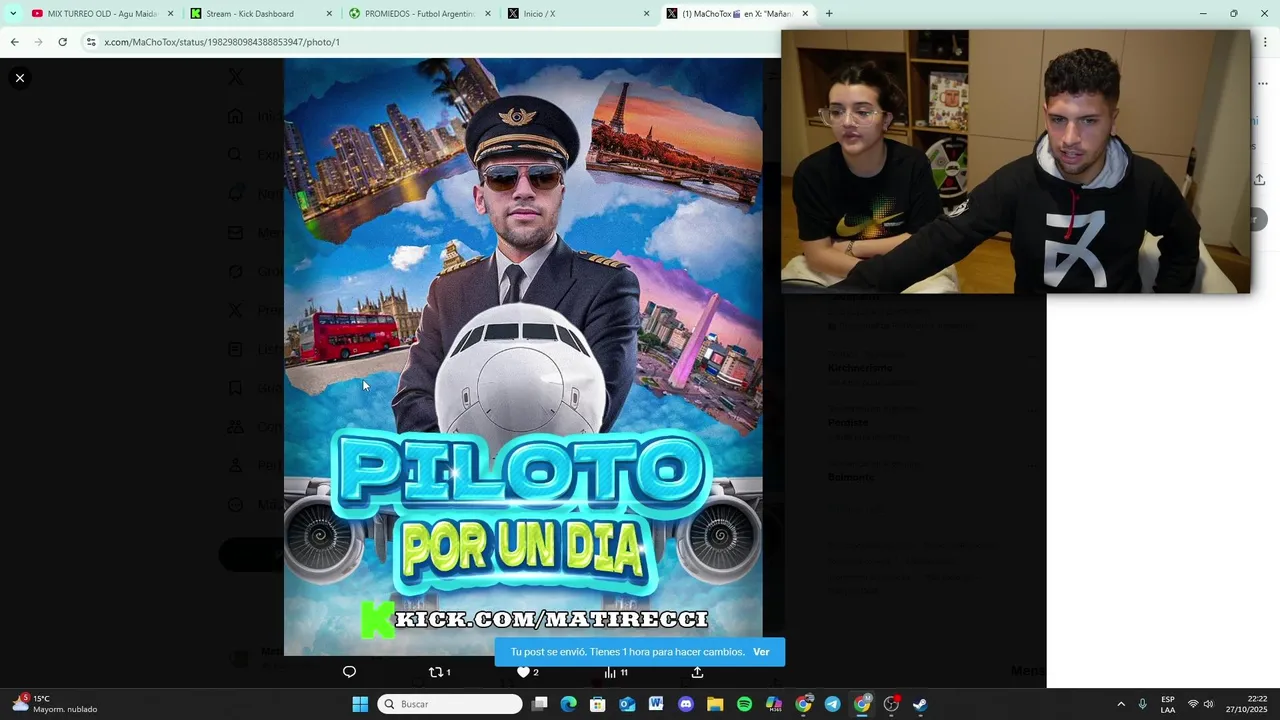This screenshot has height=720, width=1280.
Task: Open Outlook from the taskbar
Action: tap(627, 704)
